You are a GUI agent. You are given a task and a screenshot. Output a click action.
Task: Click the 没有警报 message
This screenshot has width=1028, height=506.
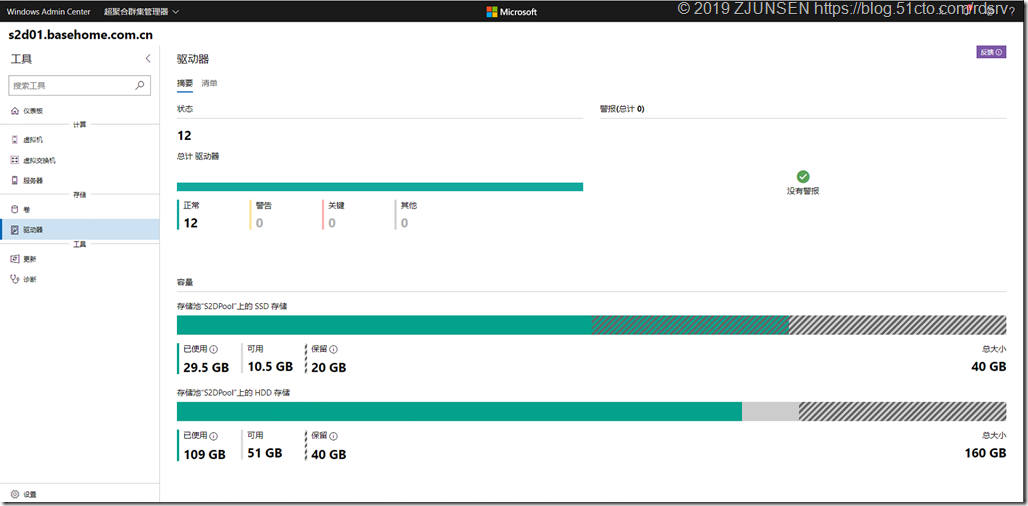803,191
